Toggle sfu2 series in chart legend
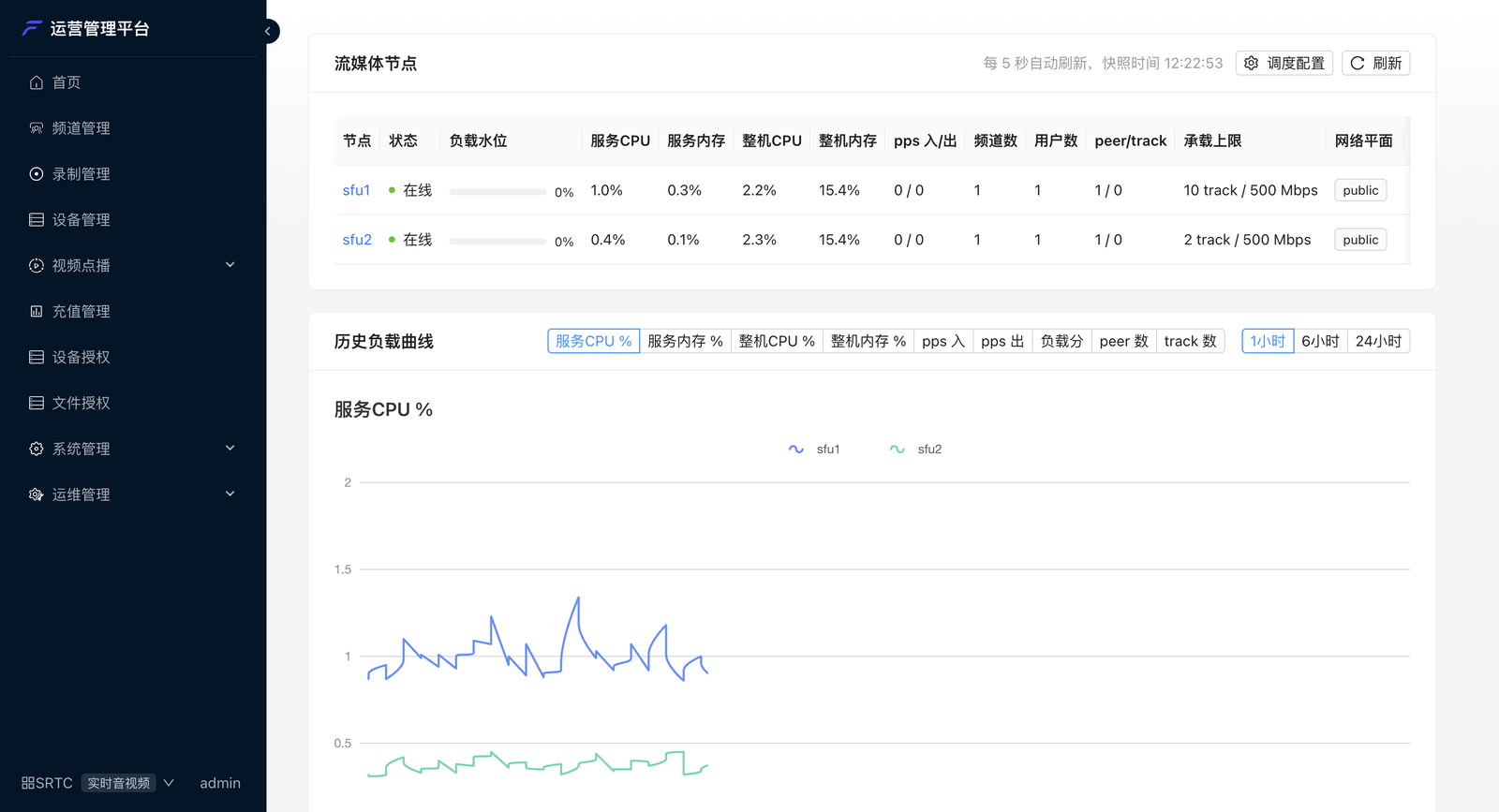This screenshot has width=1499, height=812. 915,450
